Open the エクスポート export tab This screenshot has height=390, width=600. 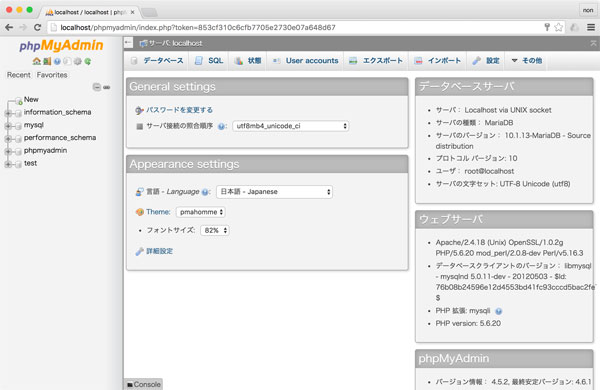[376, 60]
